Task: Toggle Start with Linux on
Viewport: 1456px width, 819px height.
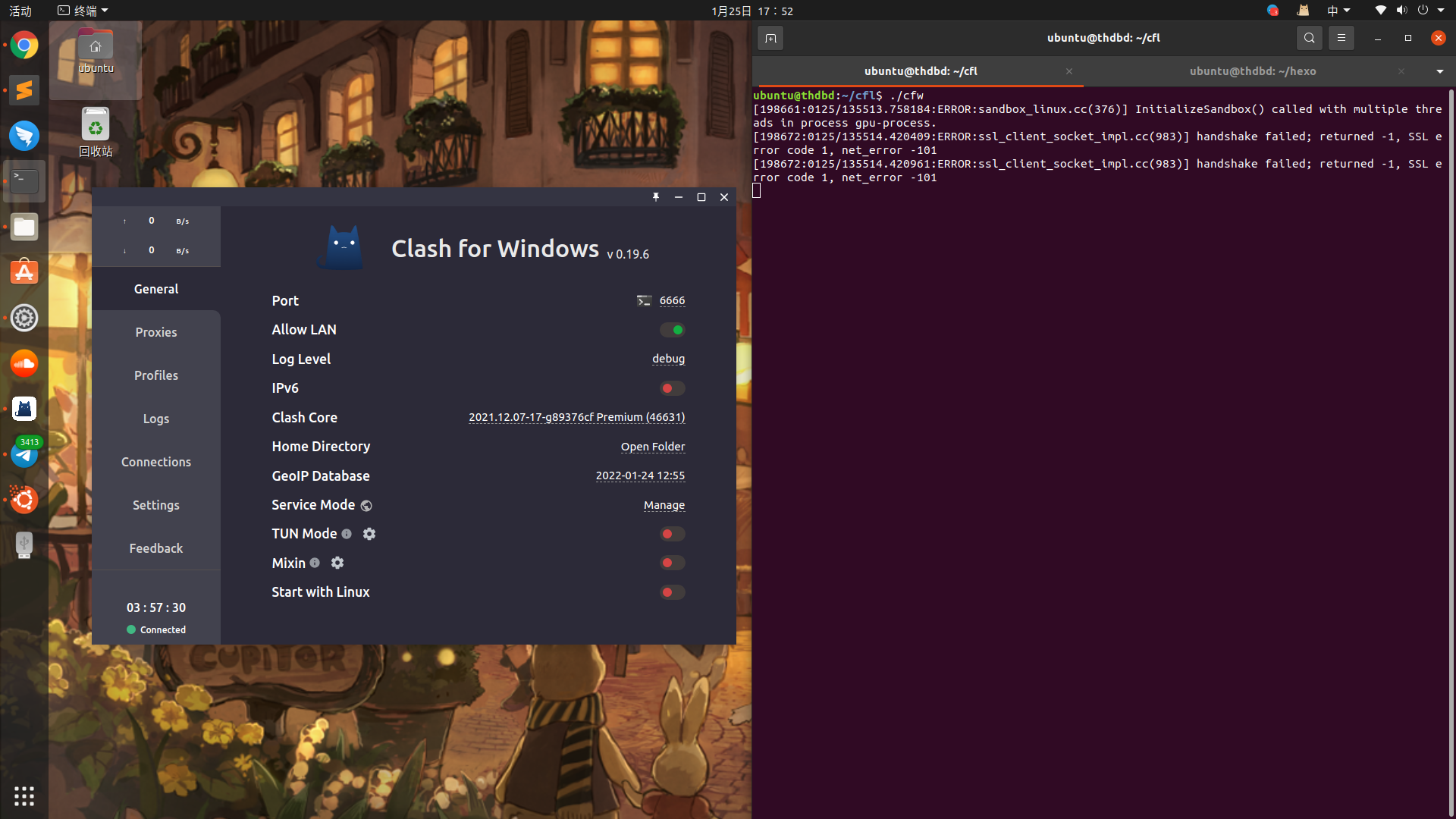Action: click(672, 592)
